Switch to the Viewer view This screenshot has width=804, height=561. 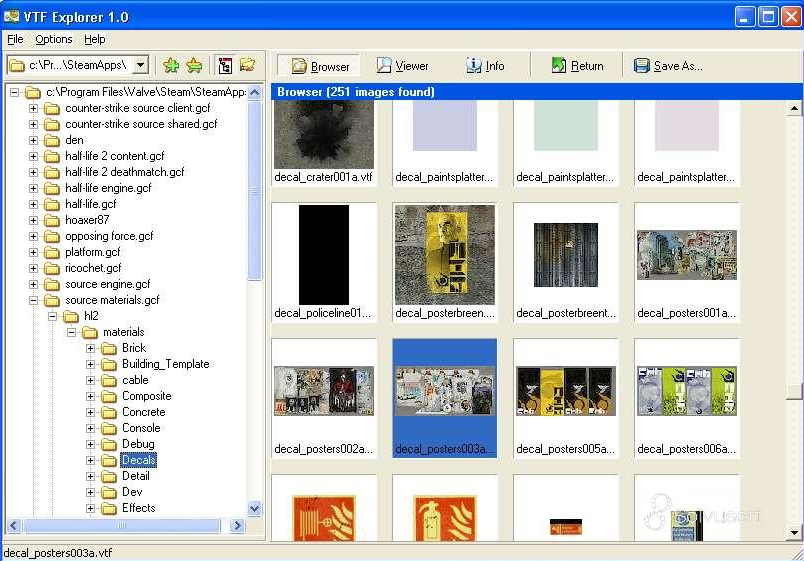[x=402, y=66]
